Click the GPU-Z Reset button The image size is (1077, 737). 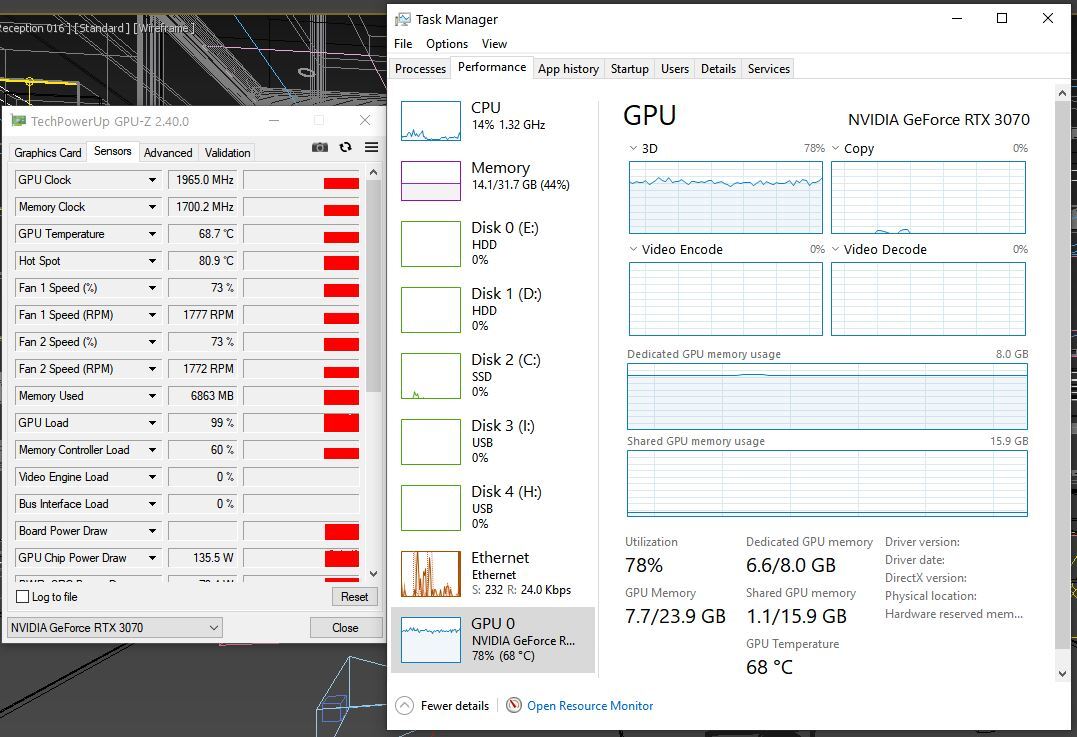coord(354,597)
